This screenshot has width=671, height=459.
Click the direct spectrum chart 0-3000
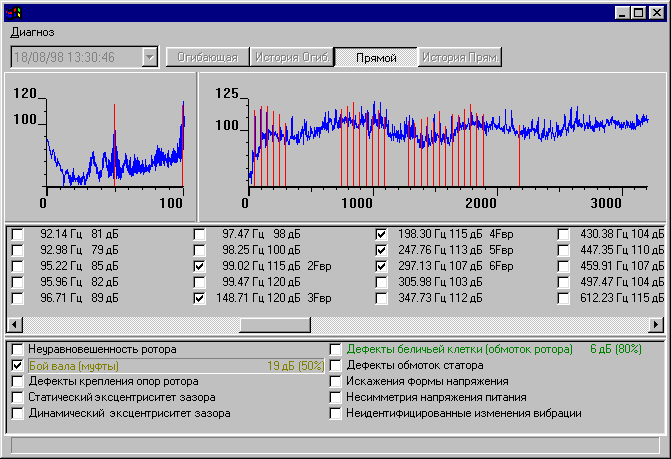[433, 147]
